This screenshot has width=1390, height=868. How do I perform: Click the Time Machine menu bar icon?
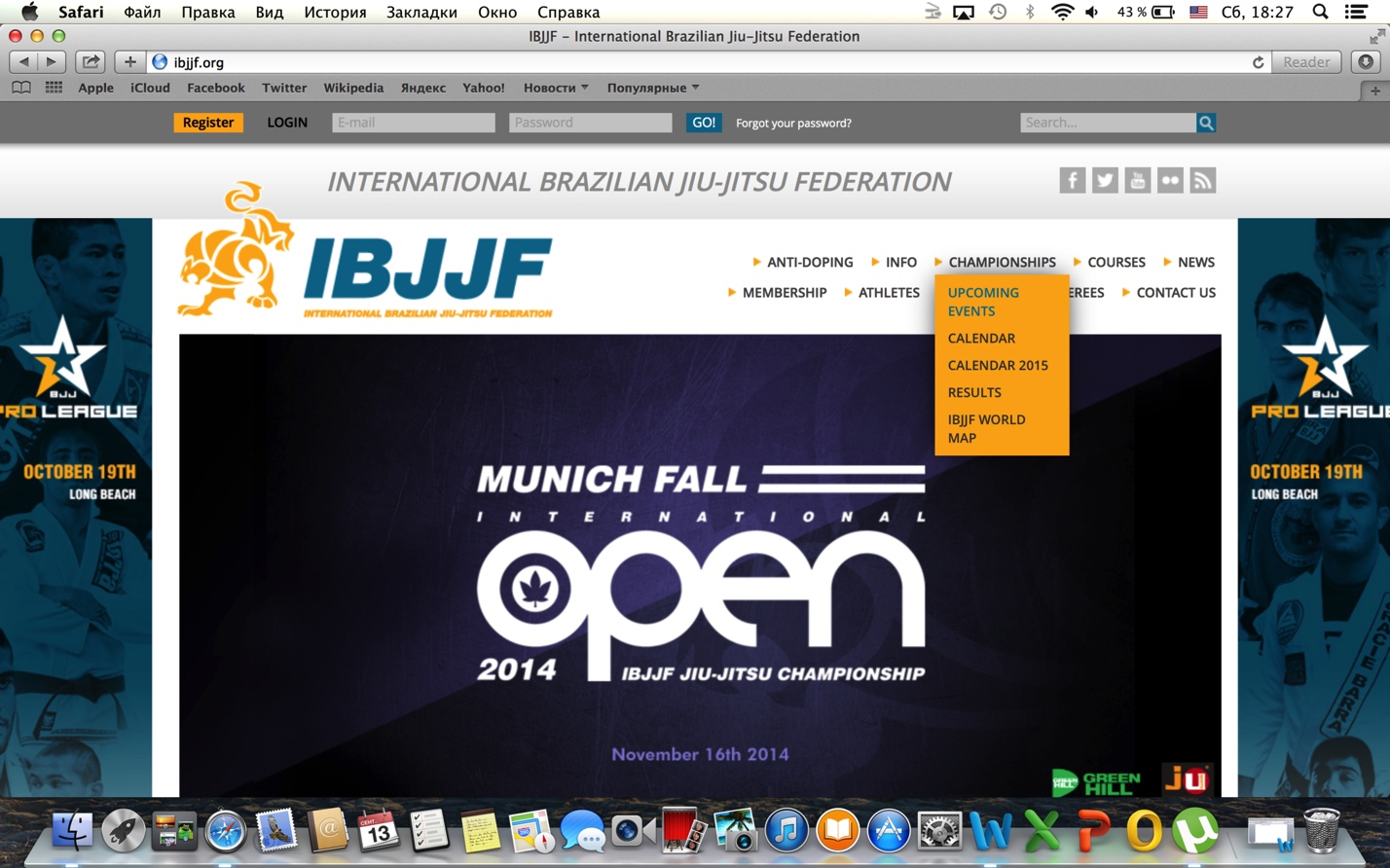pyautogui.click(x=998, y=12)
